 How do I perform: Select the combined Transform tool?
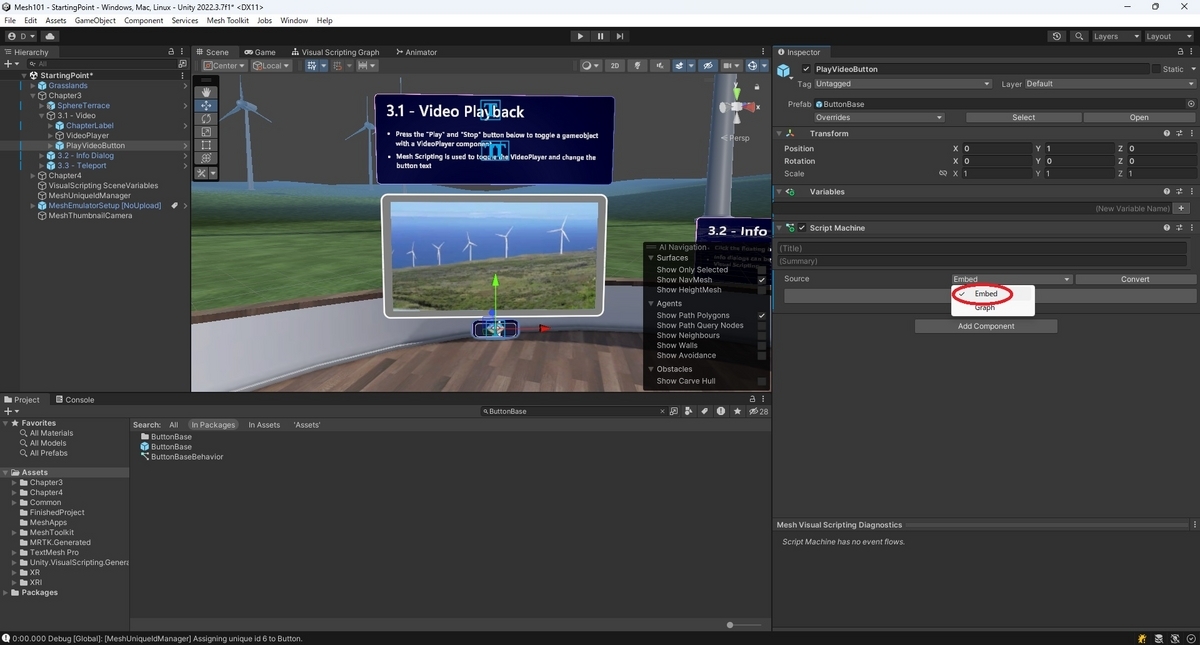pyautogui.click(x=206, y=158)
